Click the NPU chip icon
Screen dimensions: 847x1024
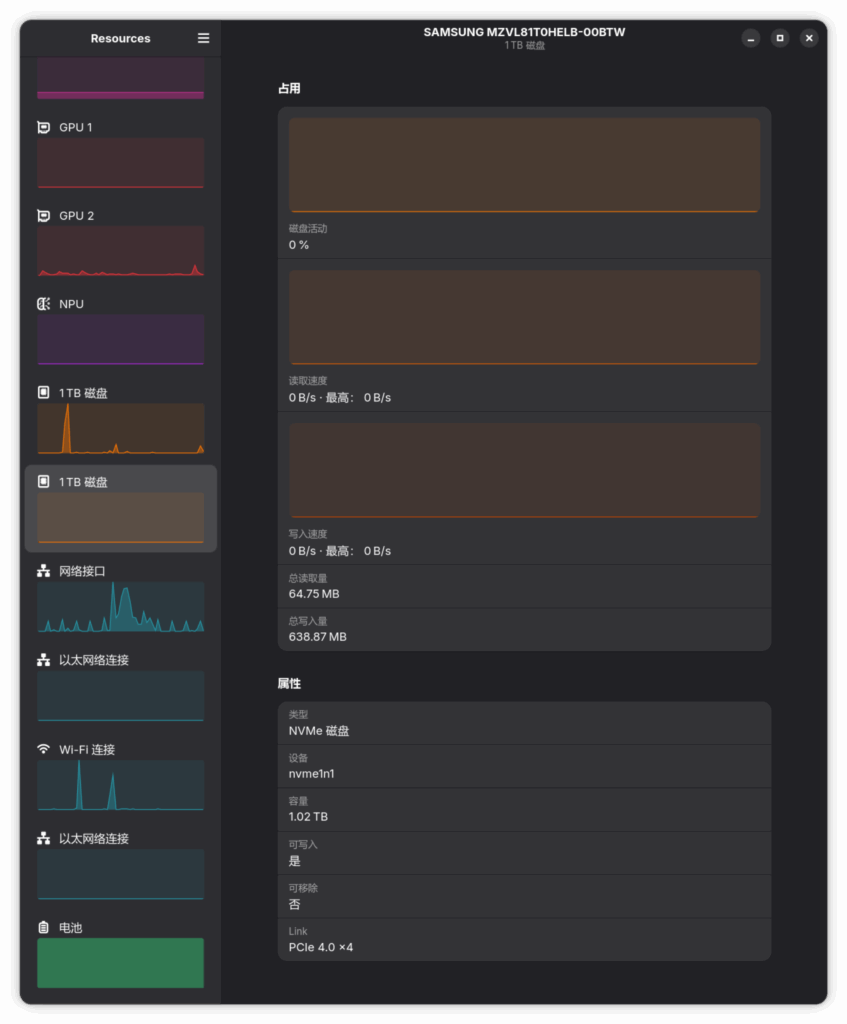click(x=43, y=304)
